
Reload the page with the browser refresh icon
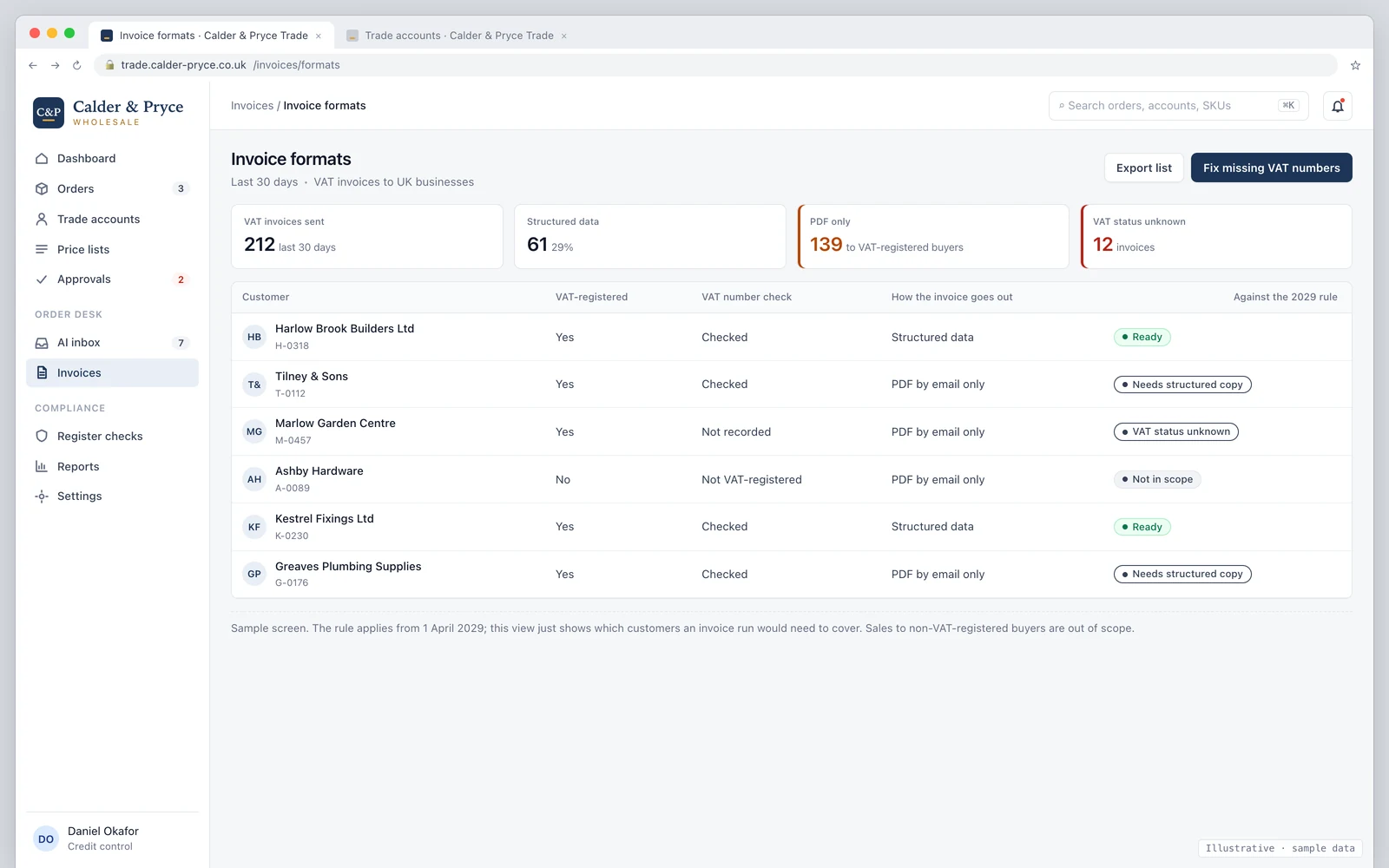point(77,65)
